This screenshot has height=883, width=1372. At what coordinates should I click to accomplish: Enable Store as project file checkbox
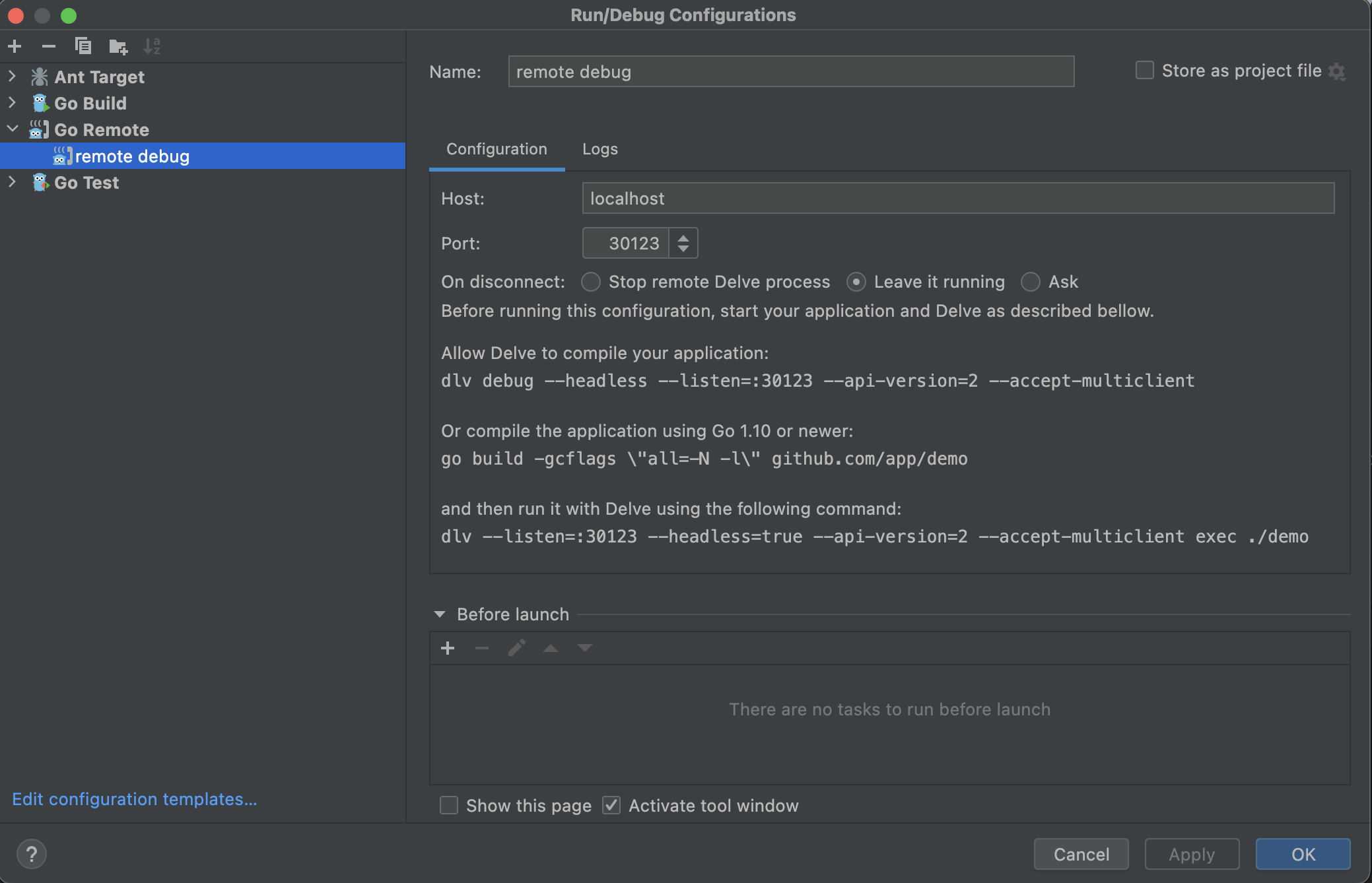click(1144, 71)
